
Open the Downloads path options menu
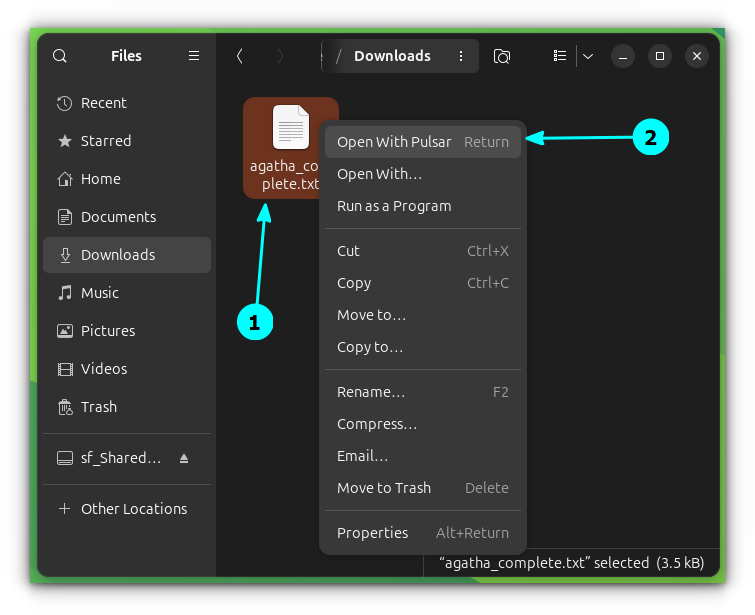[x=461, y=56]
